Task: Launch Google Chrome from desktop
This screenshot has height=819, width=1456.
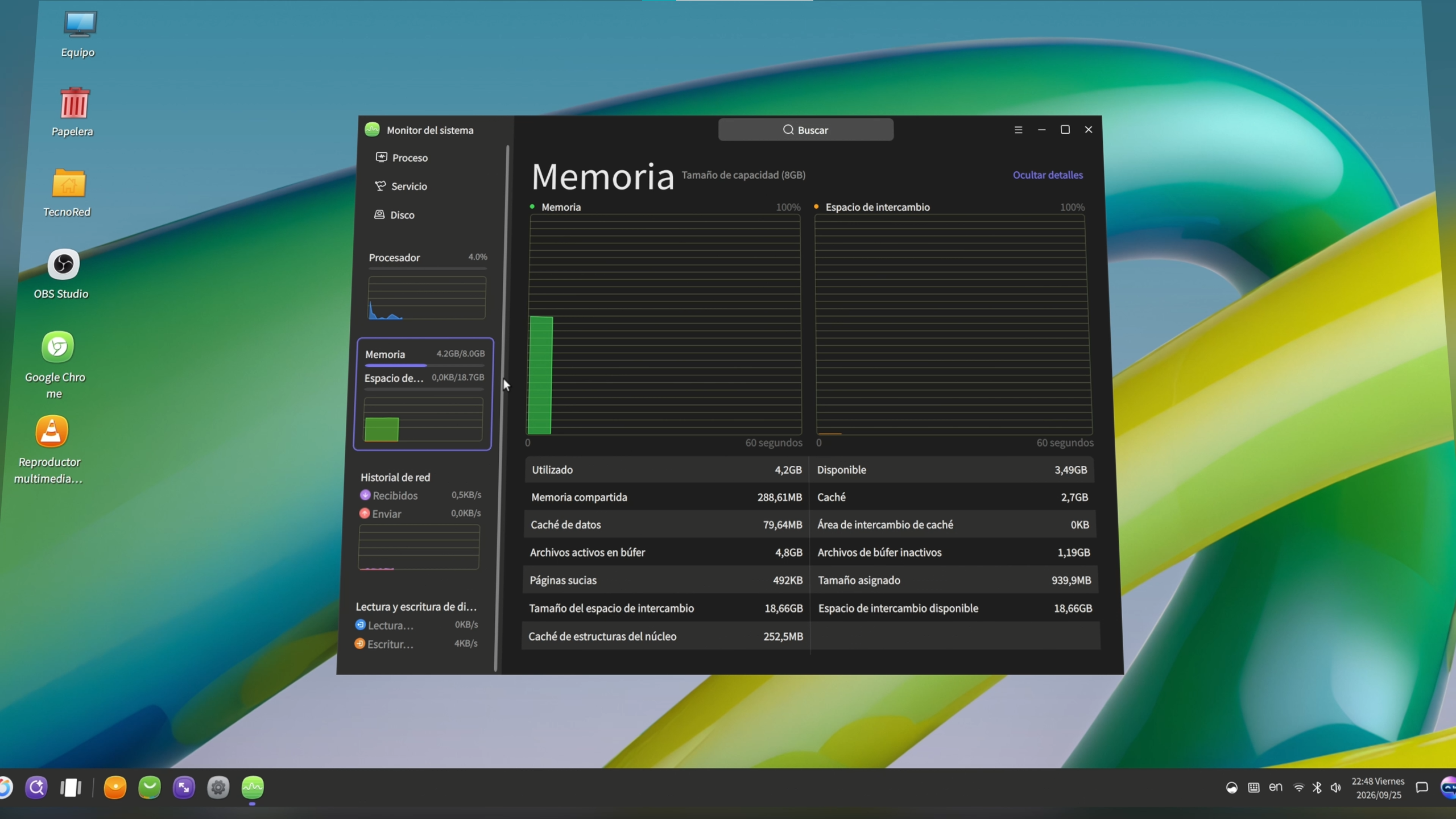Action: (56, 365)
